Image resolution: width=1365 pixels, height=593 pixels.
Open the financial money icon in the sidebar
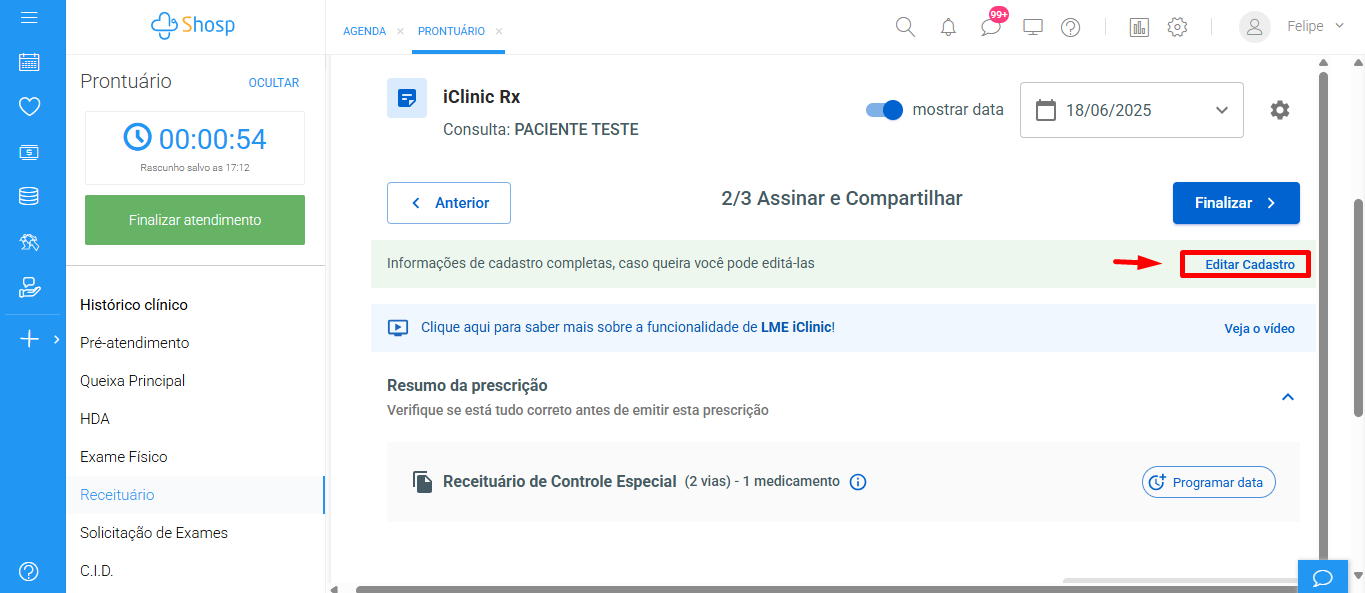pos(29,152)
